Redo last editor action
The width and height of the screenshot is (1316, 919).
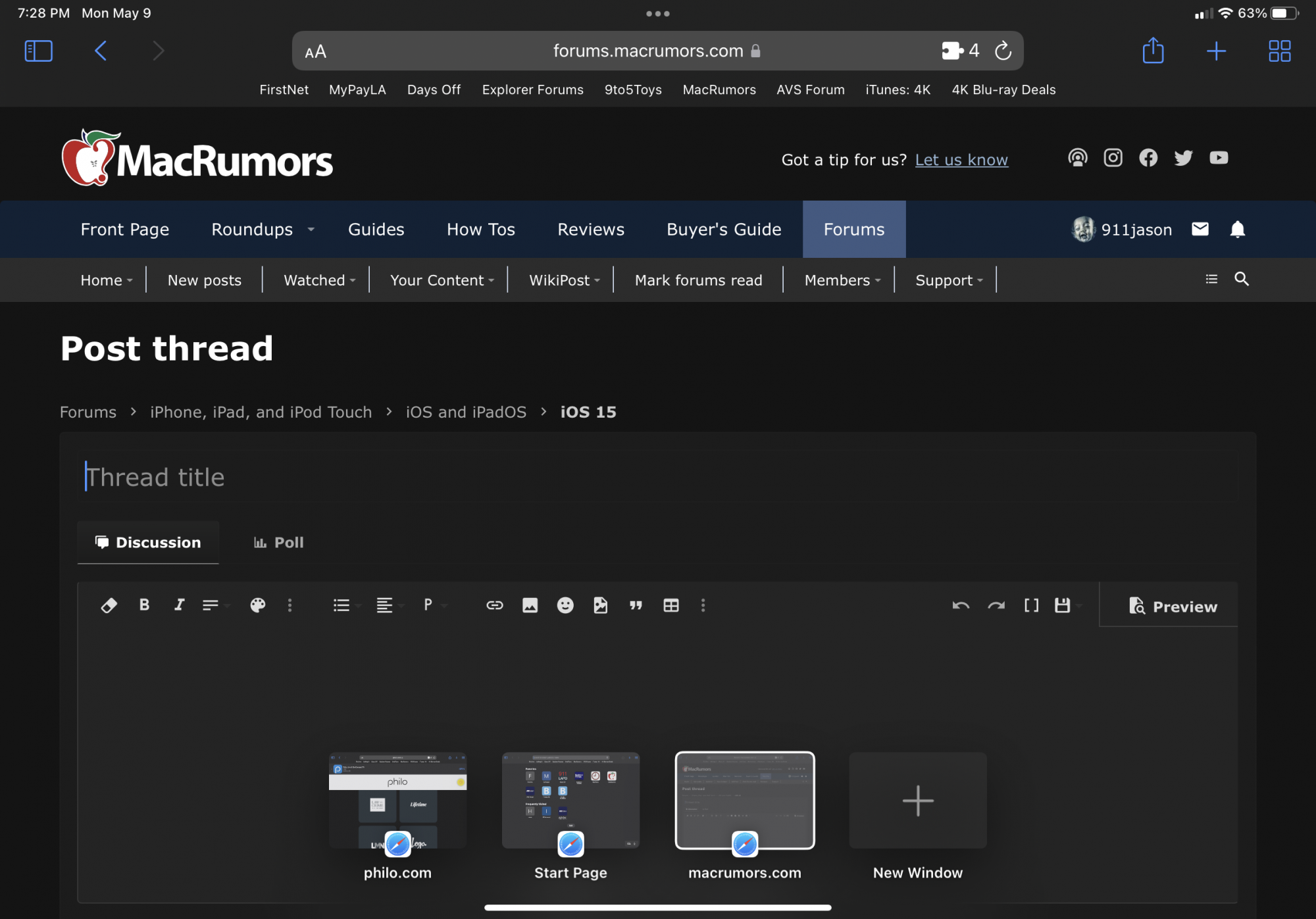tap(996, 605)
